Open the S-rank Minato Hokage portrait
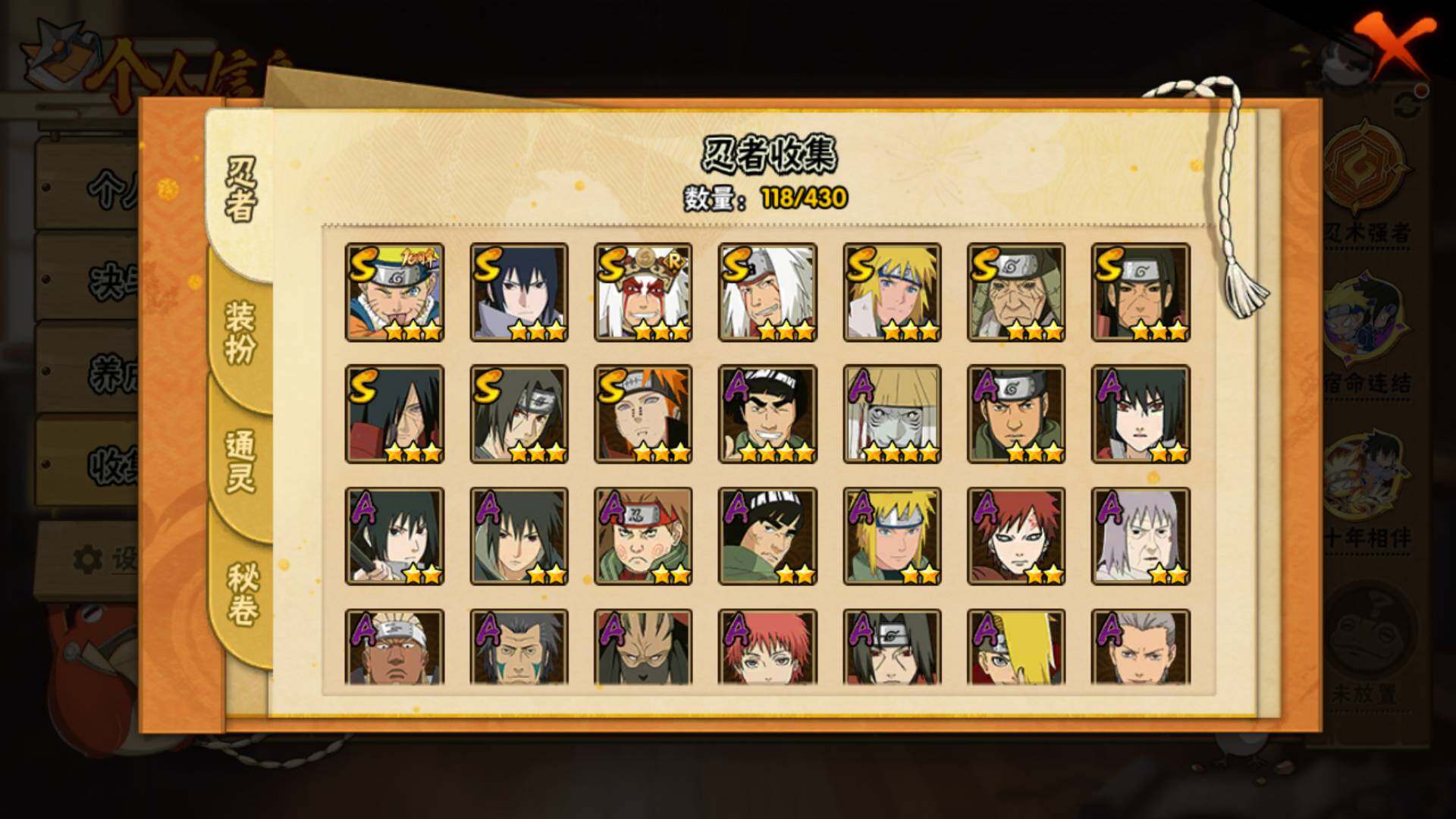The height and width of the screenshot is (819, 1456). click(x=892, y=292)
